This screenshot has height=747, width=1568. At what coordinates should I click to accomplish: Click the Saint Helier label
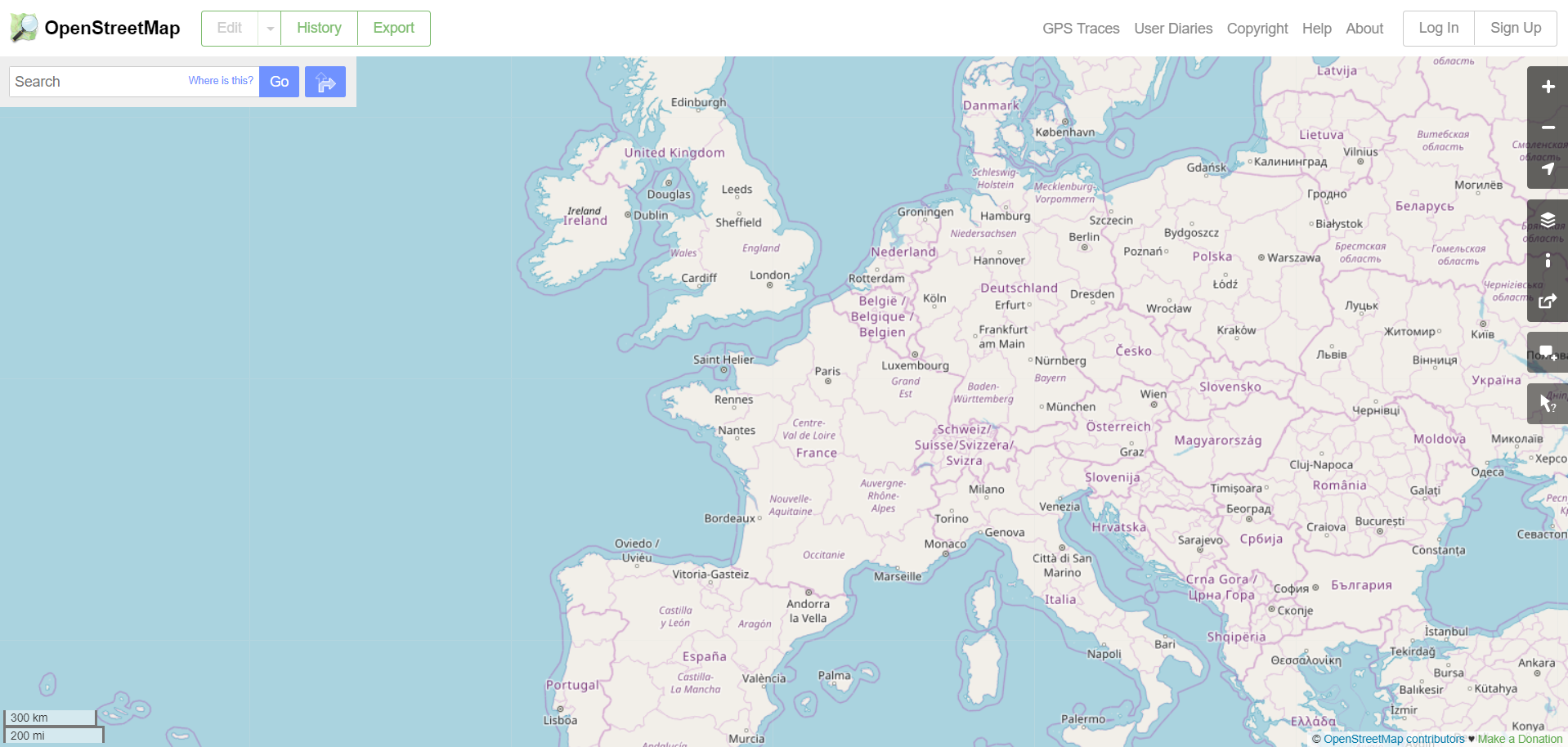coord(724,360)
